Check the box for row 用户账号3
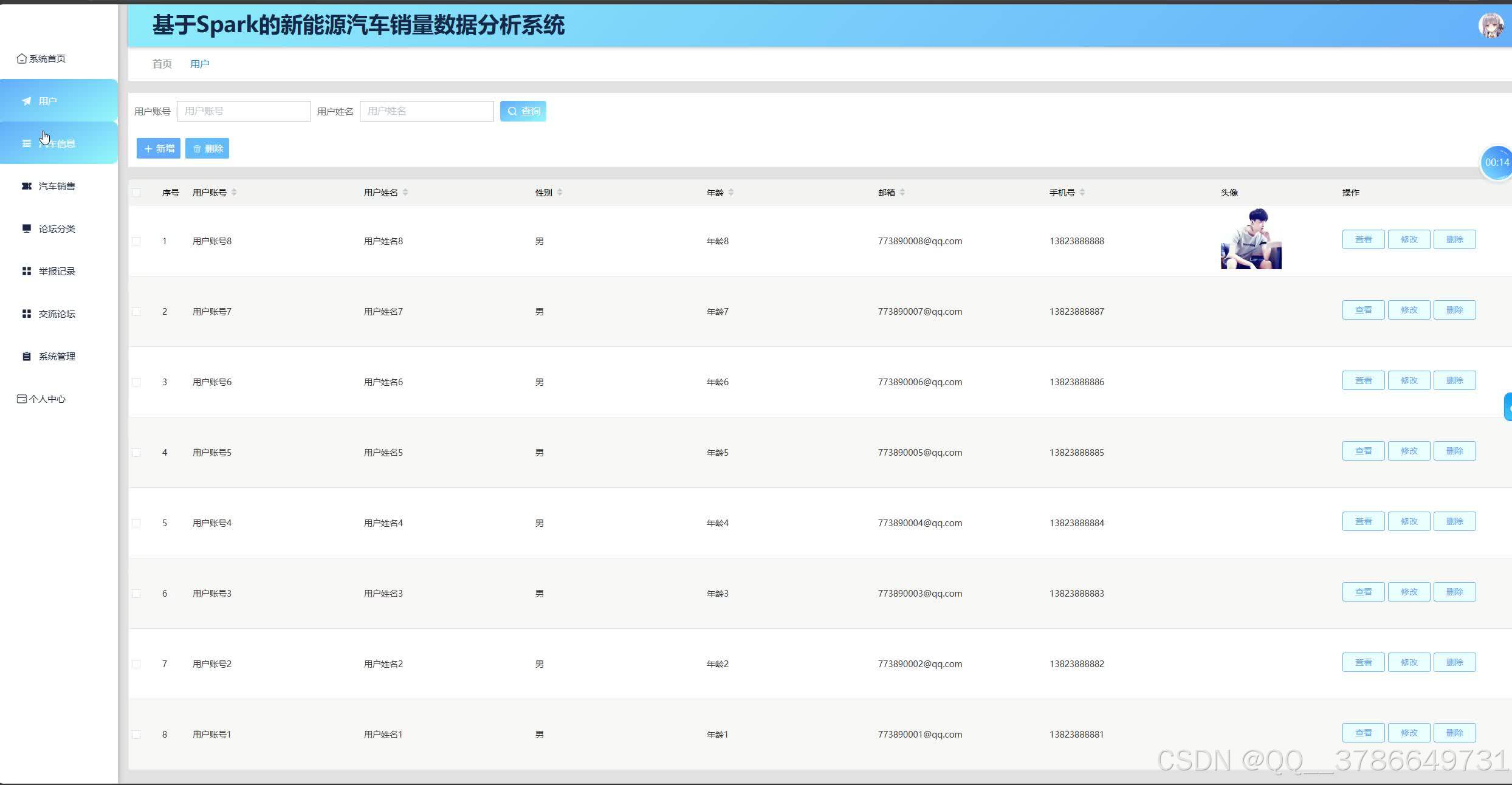This screenshot has height=785, width=1512. click(136, 594)
